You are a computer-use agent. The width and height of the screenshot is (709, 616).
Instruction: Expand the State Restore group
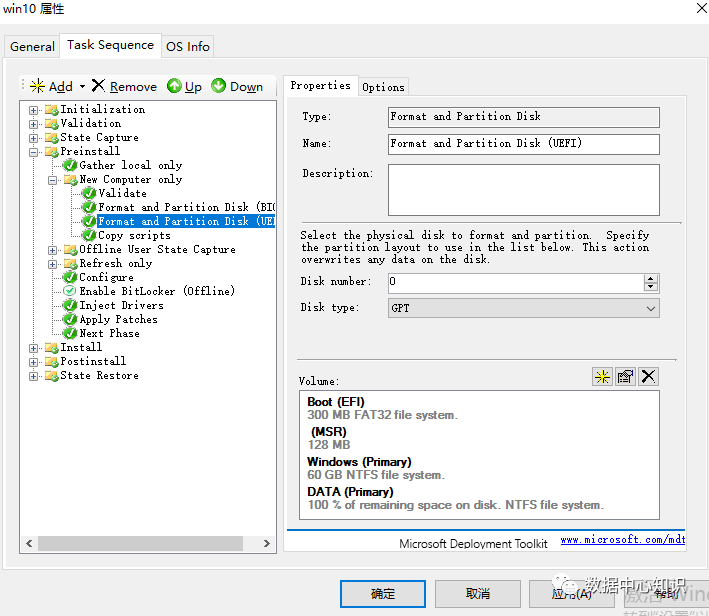[33, 376]
